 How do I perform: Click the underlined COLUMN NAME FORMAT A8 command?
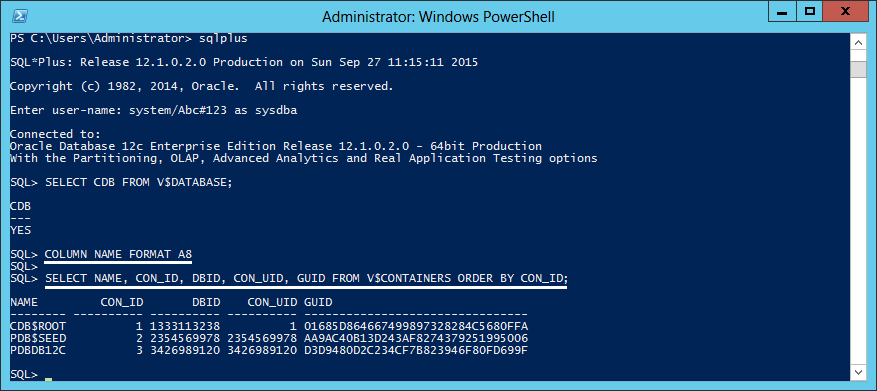(x=119, y=254)
